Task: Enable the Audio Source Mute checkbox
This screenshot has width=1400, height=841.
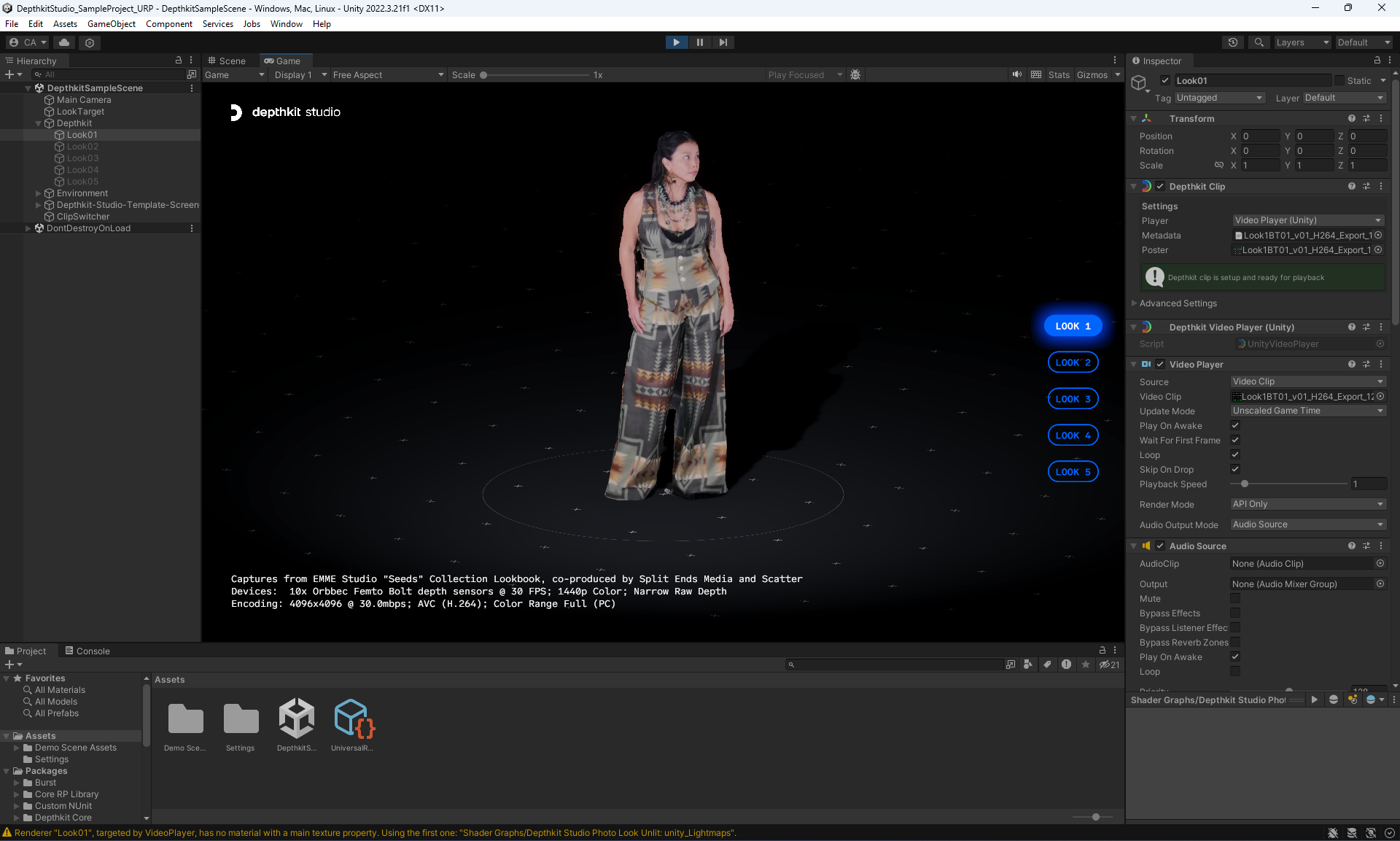Action: click(1235, 598)
